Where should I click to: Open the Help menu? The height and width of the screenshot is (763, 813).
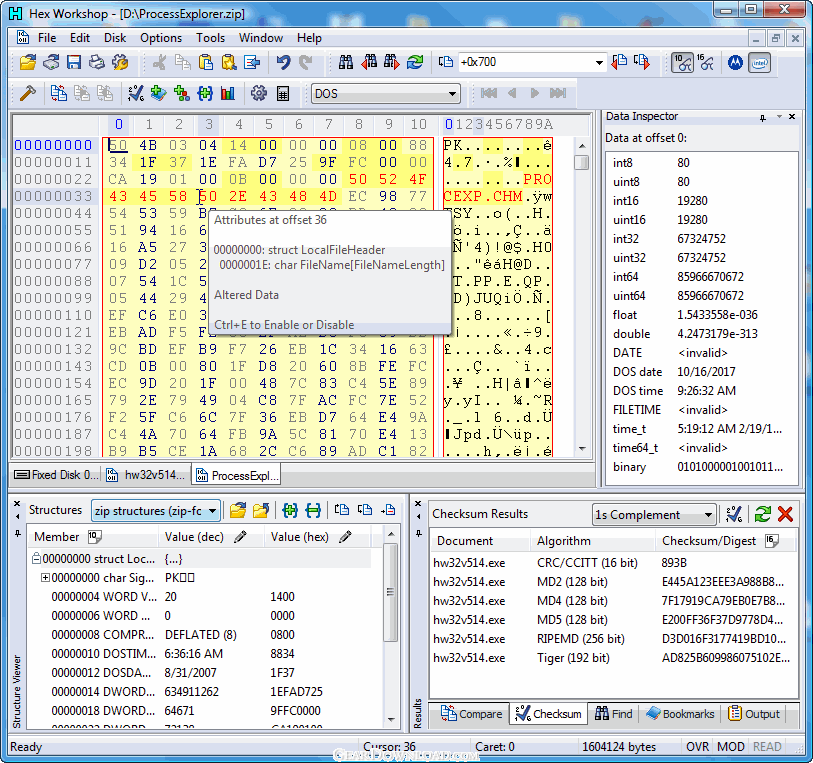pyautogui.click(x=309, y=38)
